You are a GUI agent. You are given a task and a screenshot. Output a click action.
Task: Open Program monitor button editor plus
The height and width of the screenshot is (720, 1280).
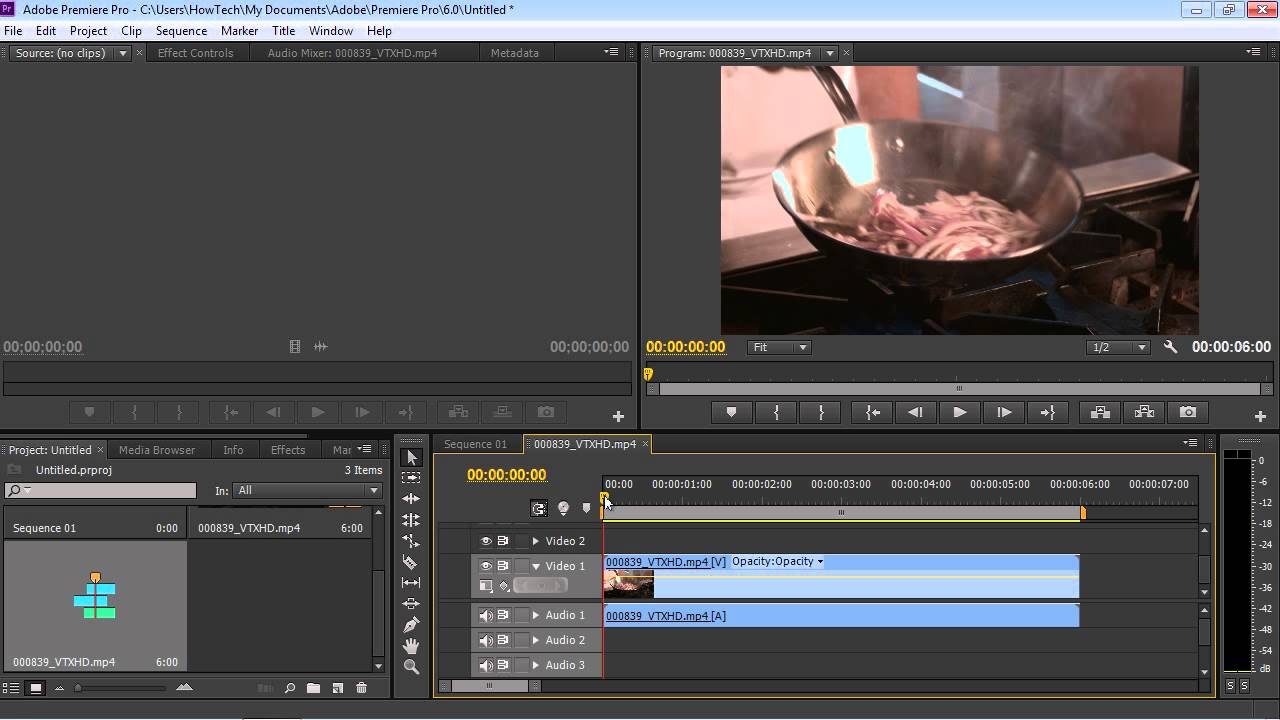tap(1260, 416)
